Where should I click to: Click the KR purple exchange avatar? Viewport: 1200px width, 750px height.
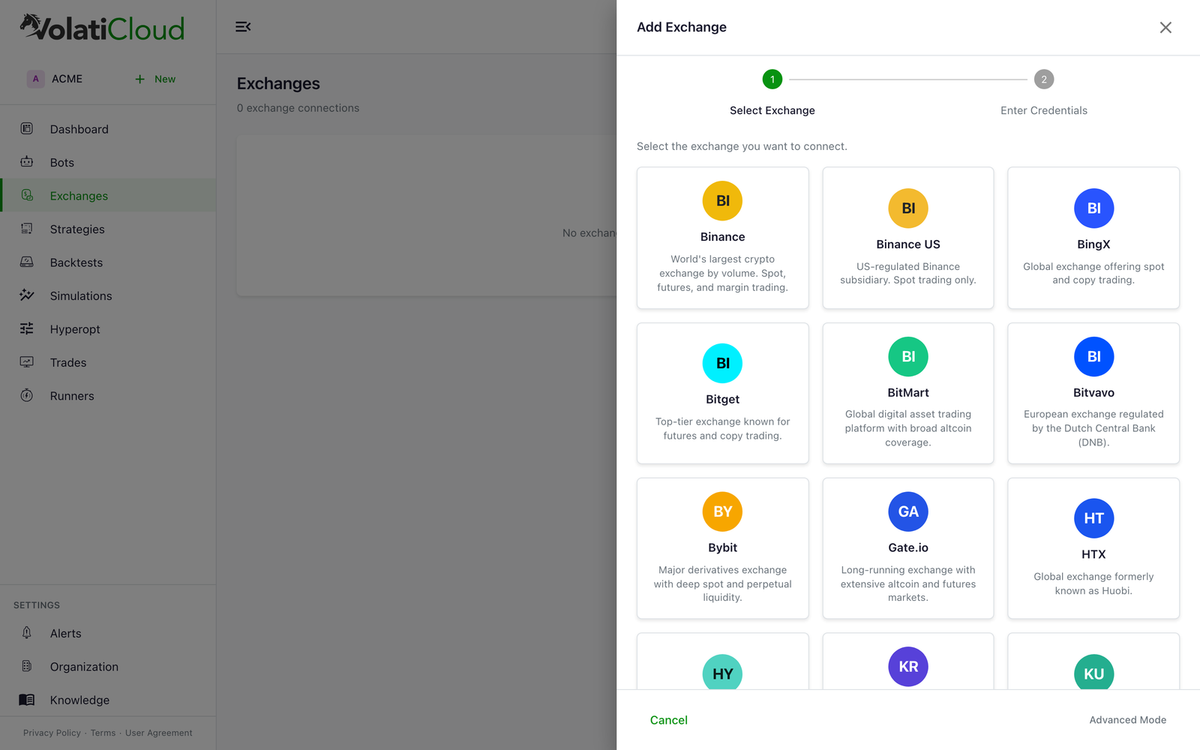908,667
